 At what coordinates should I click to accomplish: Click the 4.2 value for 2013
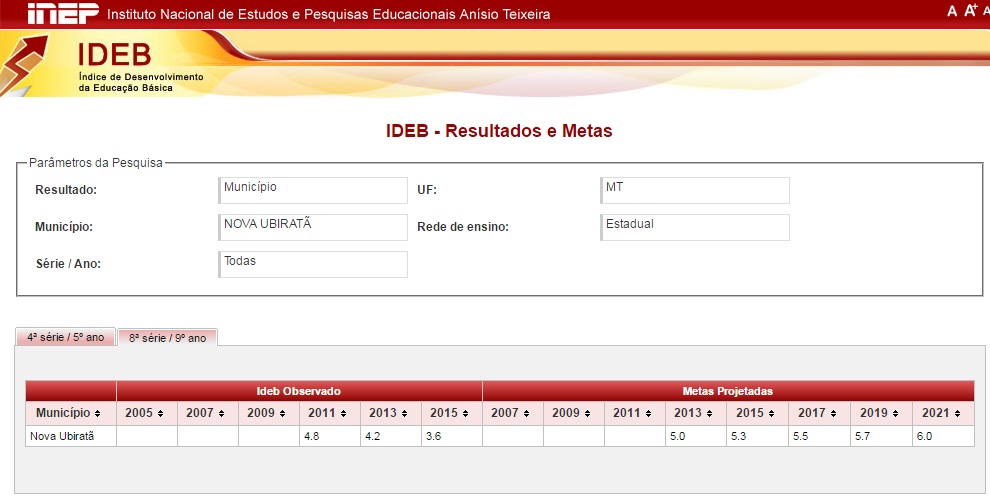[x=373, y=436]
